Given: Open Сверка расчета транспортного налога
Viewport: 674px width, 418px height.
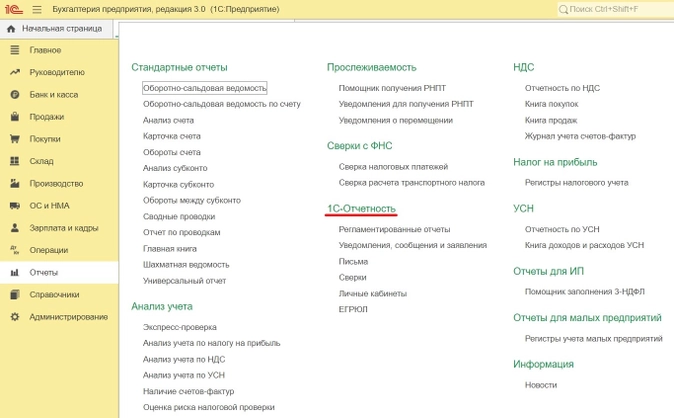Looking at the screenshot, I should (x=412, y=183).
